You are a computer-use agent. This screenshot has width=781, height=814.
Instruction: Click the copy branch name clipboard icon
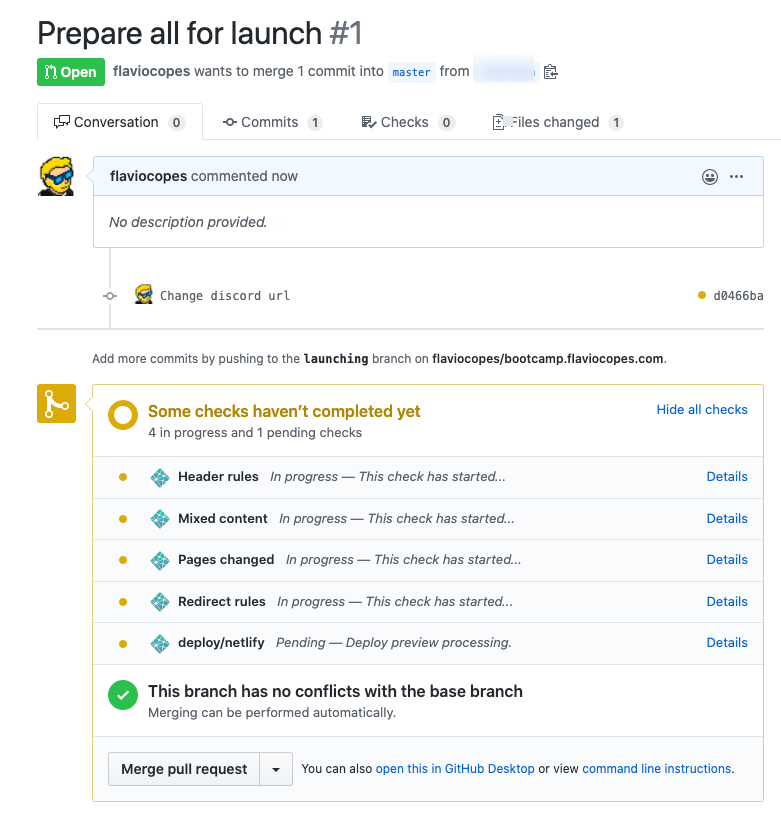(550, 72)
